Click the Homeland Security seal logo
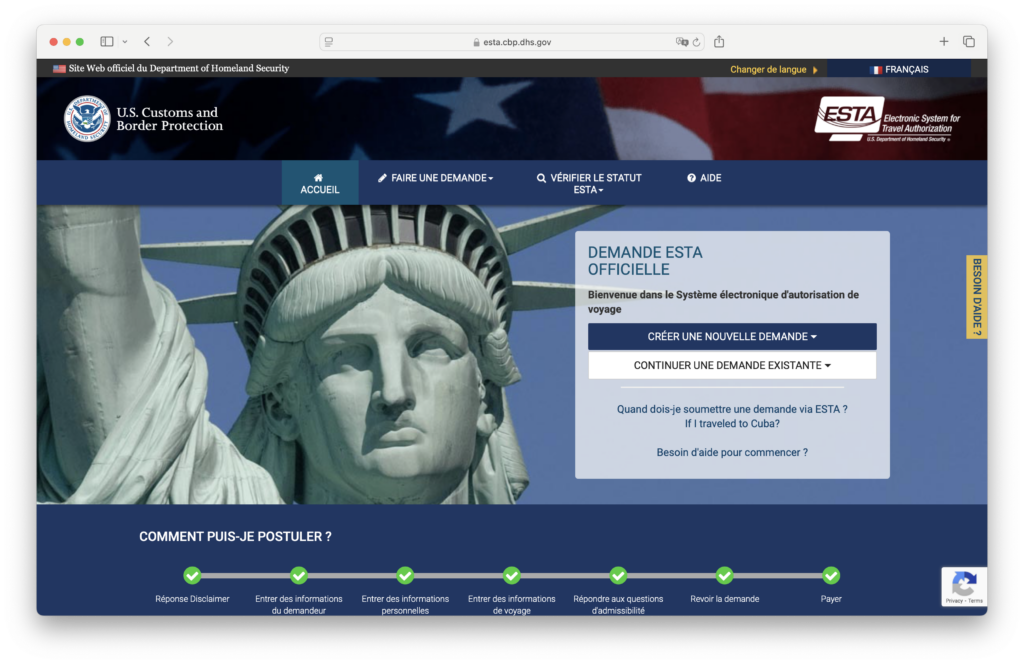1024x664 pixels. [x=87, y=119]
